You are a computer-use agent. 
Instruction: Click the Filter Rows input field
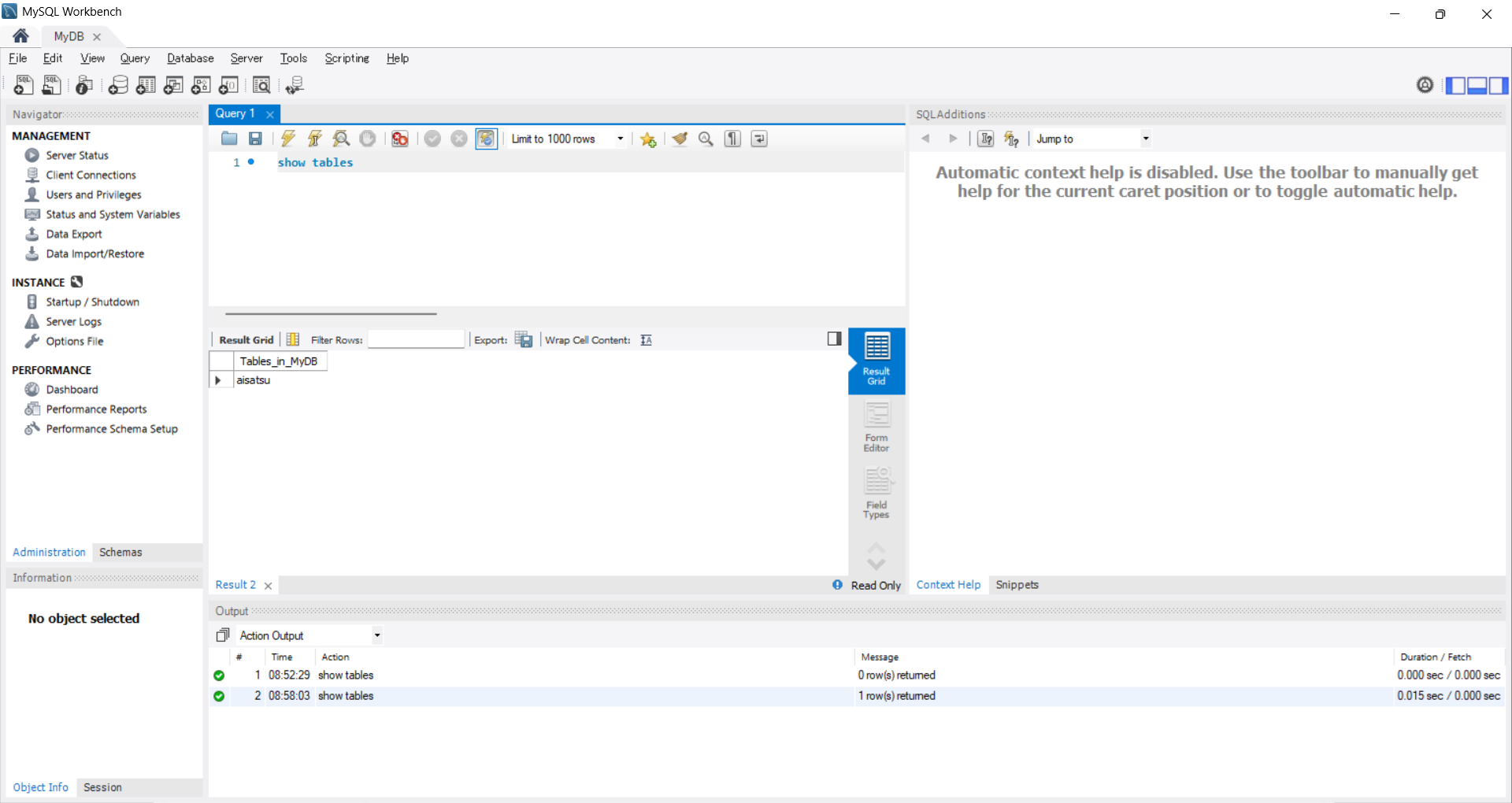click(416, 339)
